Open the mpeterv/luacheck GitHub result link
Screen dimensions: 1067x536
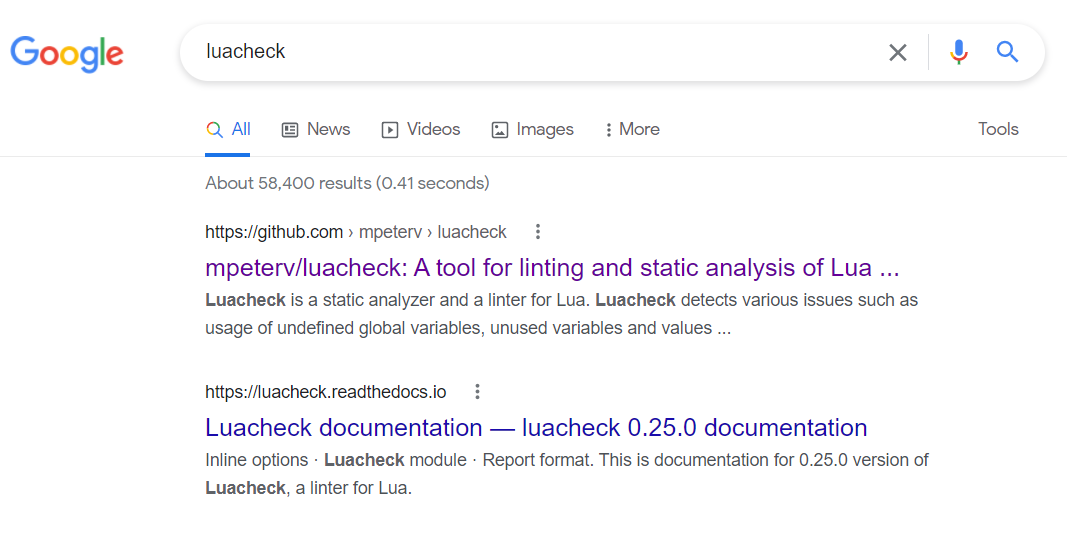tap(552, 268)
